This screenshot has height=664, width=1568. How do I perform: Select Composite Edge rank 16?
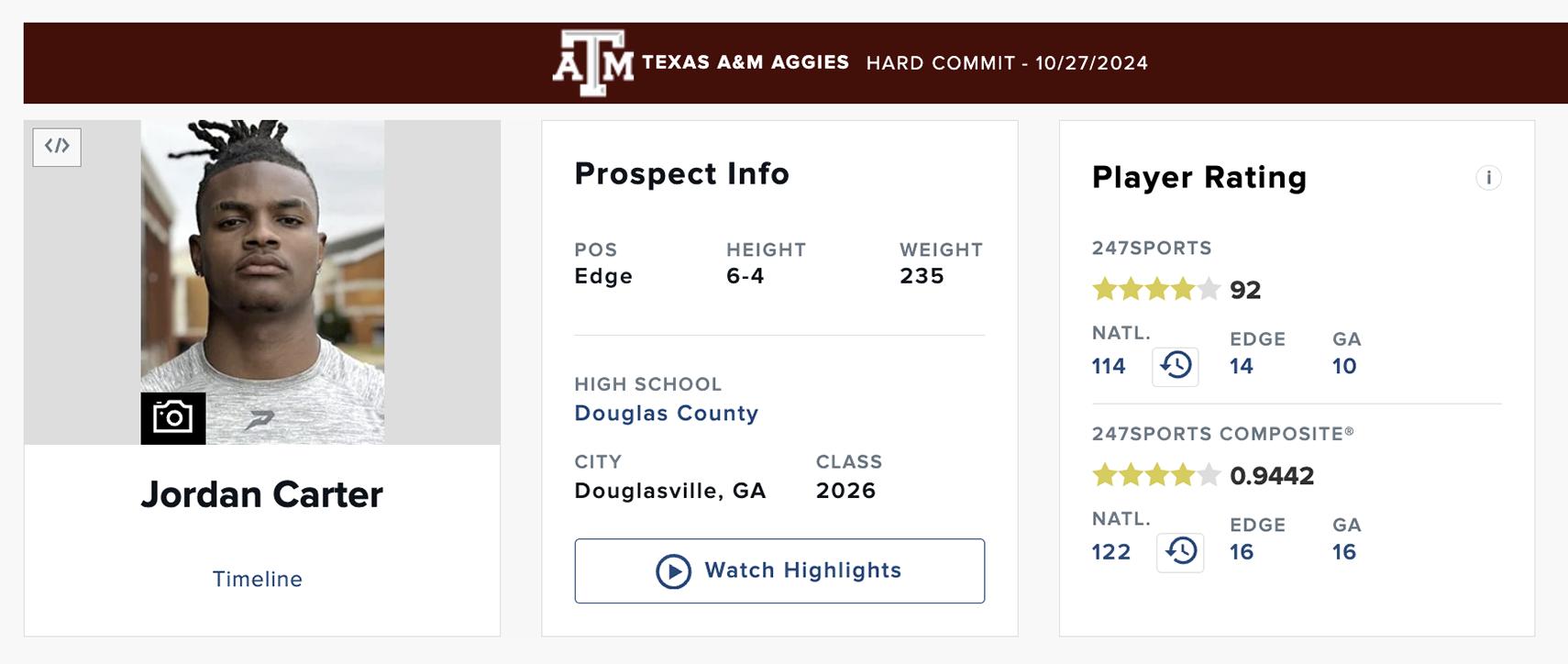(1242, 552)
